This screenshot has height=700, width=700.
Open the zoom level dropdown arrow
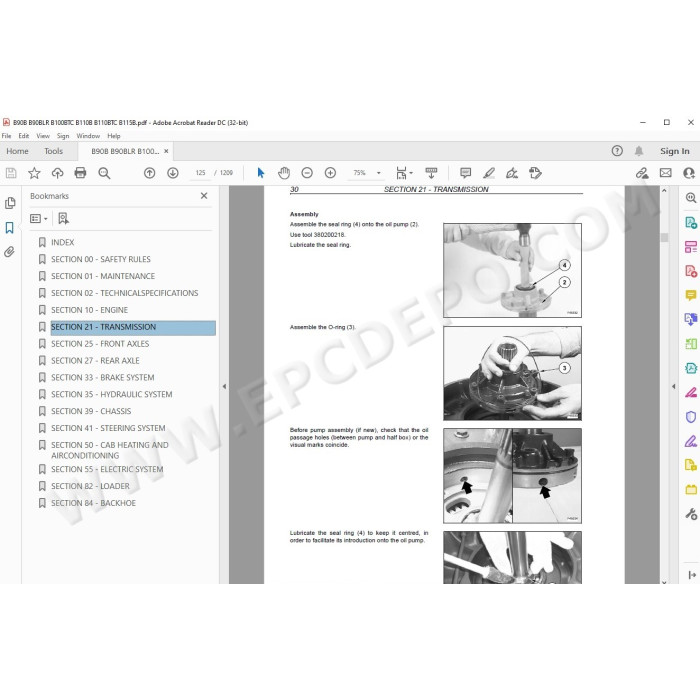pyautogui.click(x=379, y=173)
